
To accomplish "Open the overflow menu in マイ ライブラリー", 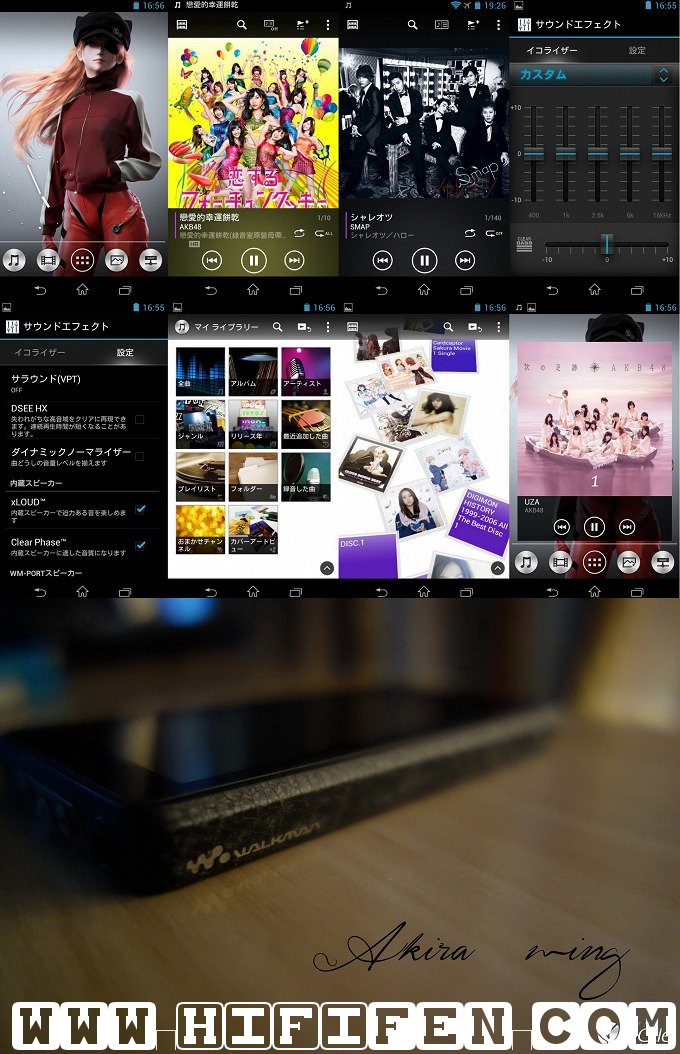I will (328, 327).
